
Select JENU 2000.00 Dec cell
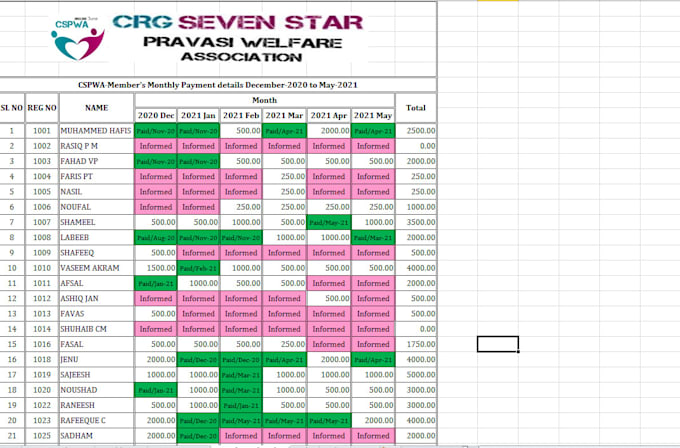pyautogui.click(x=156, y=360)
